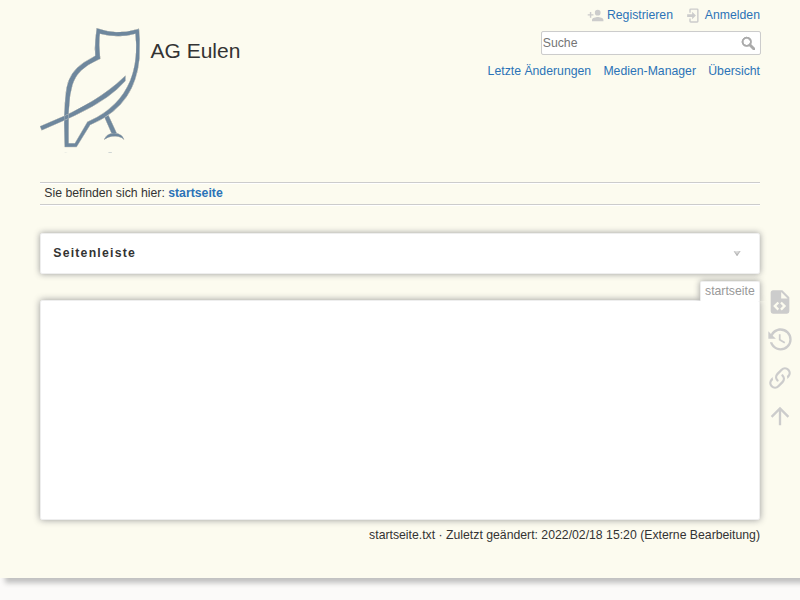Expand the Seitenleiste dropdown arrow

pyautogui.click(x=737, y=253)
